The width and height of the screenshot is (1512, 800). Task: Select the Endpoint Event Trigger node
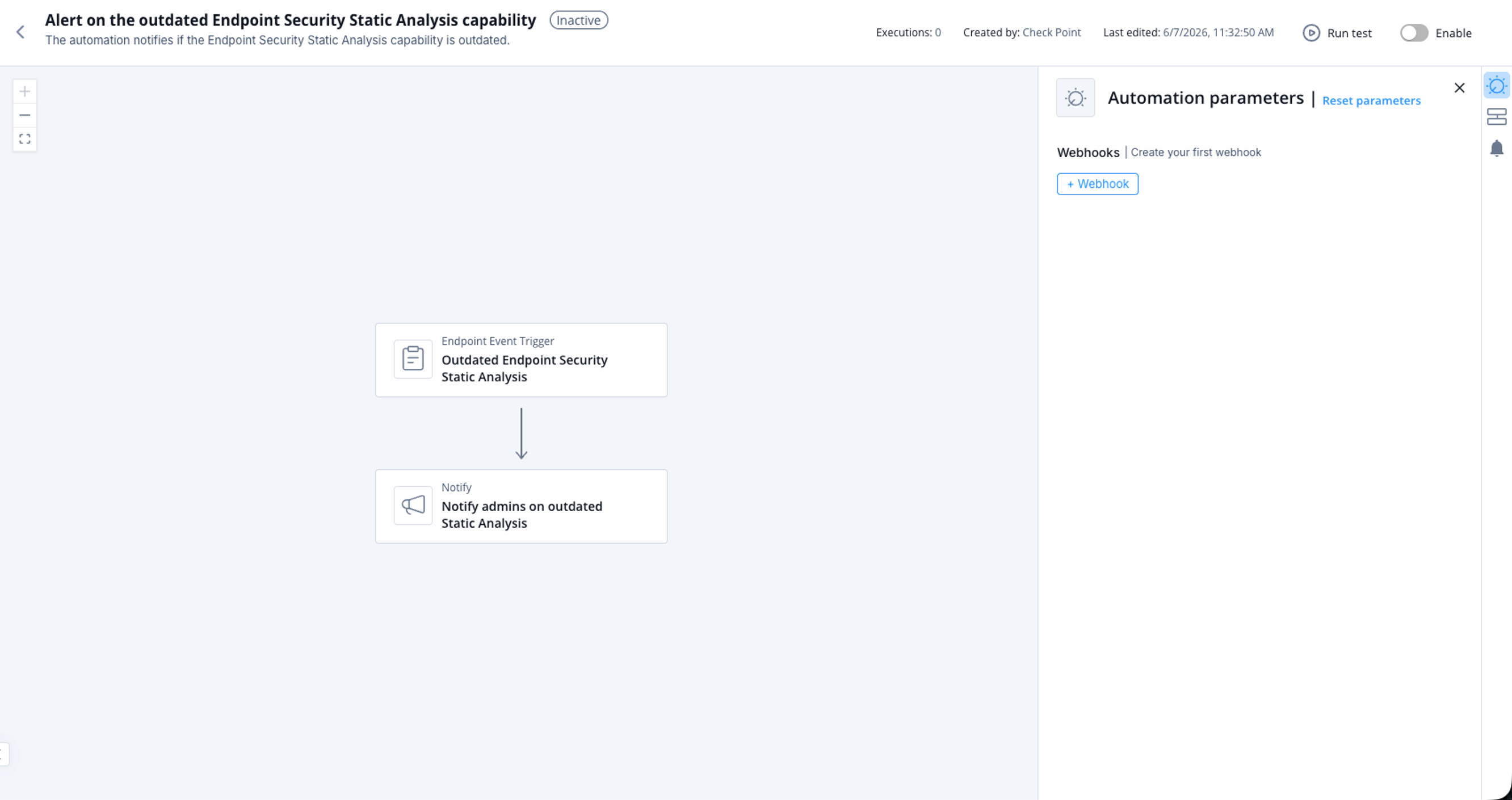(521, 360)
